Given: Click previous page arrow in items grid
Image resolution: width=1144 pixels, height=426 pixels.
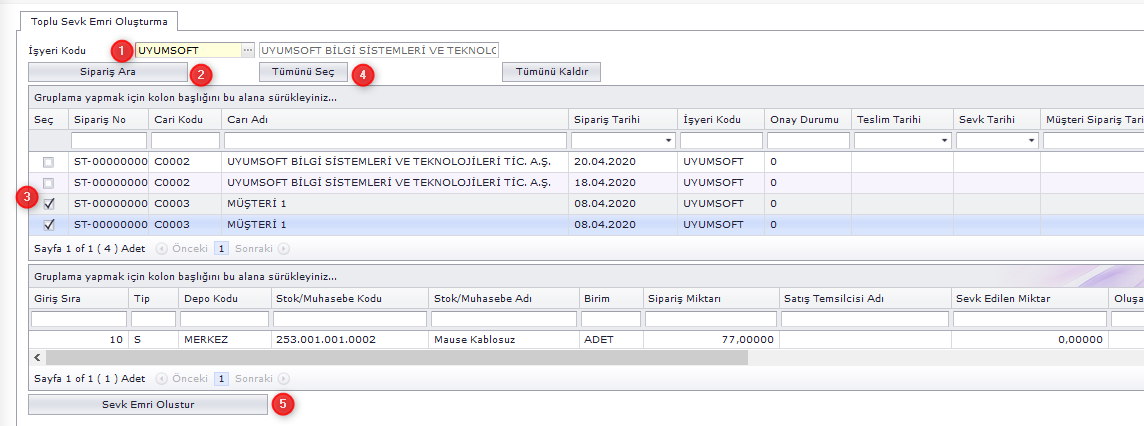Looking at the screenshot, I should (x=161, y=379).
